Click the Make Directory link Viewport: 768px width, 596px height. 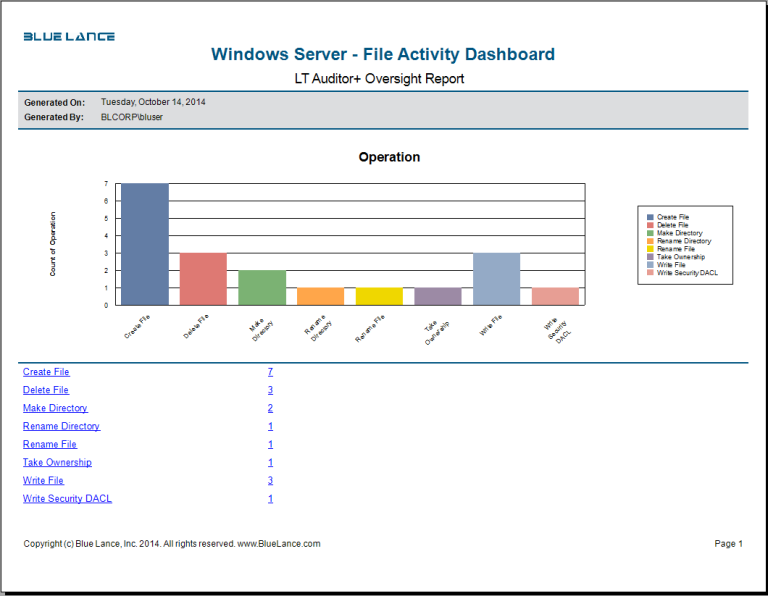click(55, 408)
